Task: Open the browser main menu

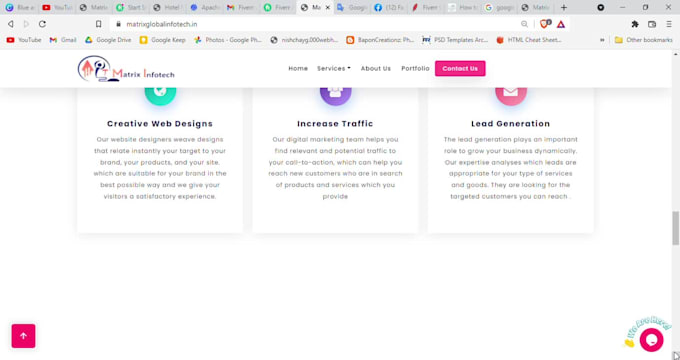Action: 669,24
